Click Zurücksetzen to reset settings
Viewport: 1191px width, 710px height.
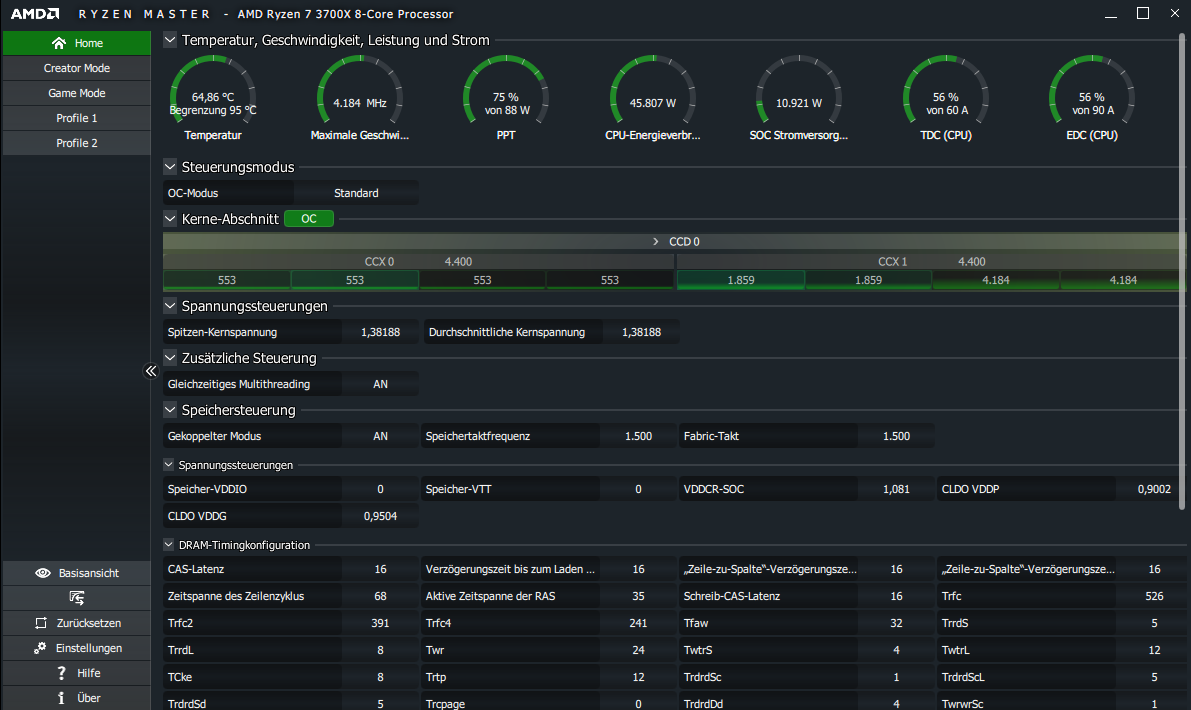point(77,623)
